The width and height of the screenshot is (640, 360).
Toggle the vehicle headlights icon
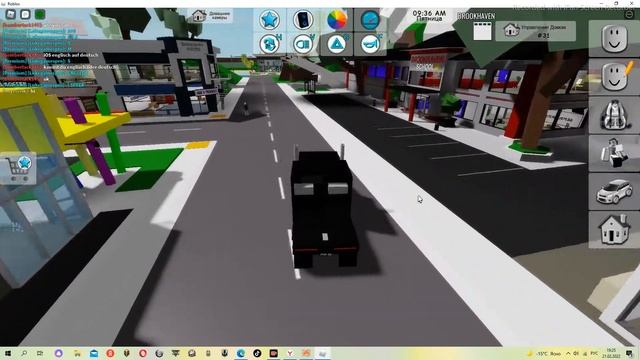tap(303, 44)
